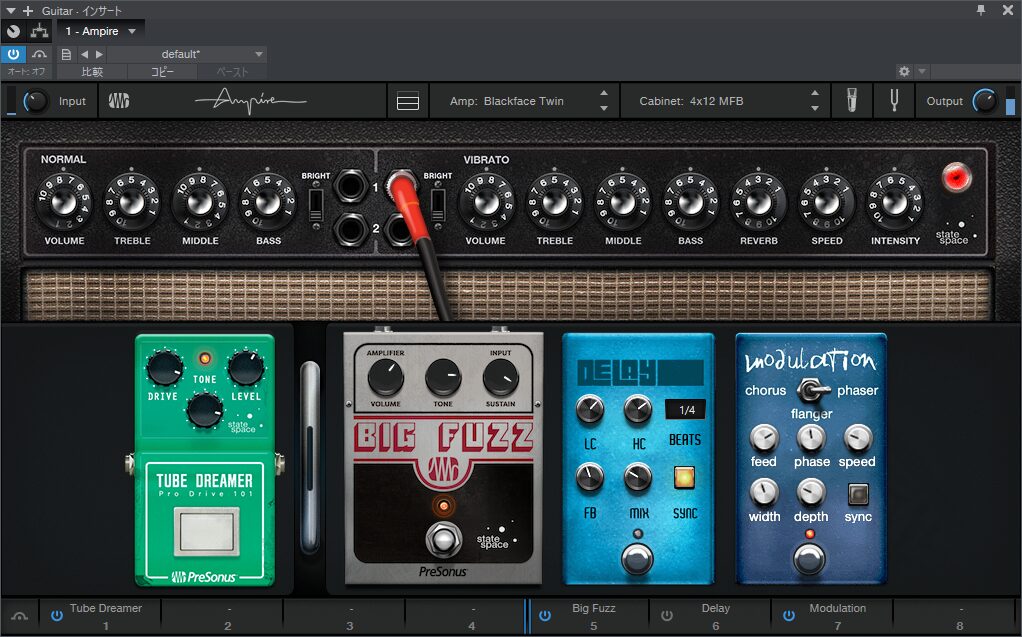Load the next preset arrow
Screen dimensions: 1022x637
point(98,54)
